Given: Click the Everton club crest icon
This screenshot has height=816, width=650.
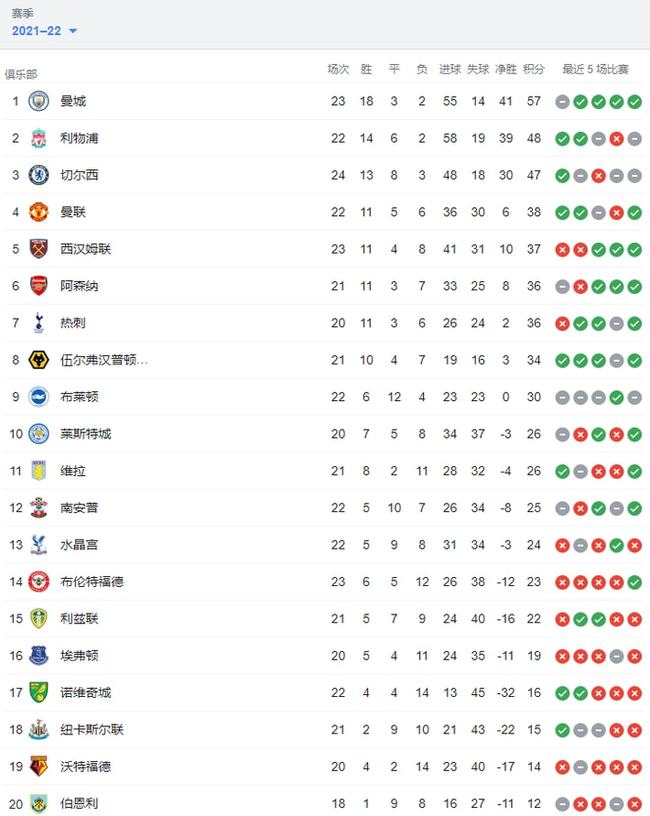Looking at the screenshot, I should [x=39, y=655].
